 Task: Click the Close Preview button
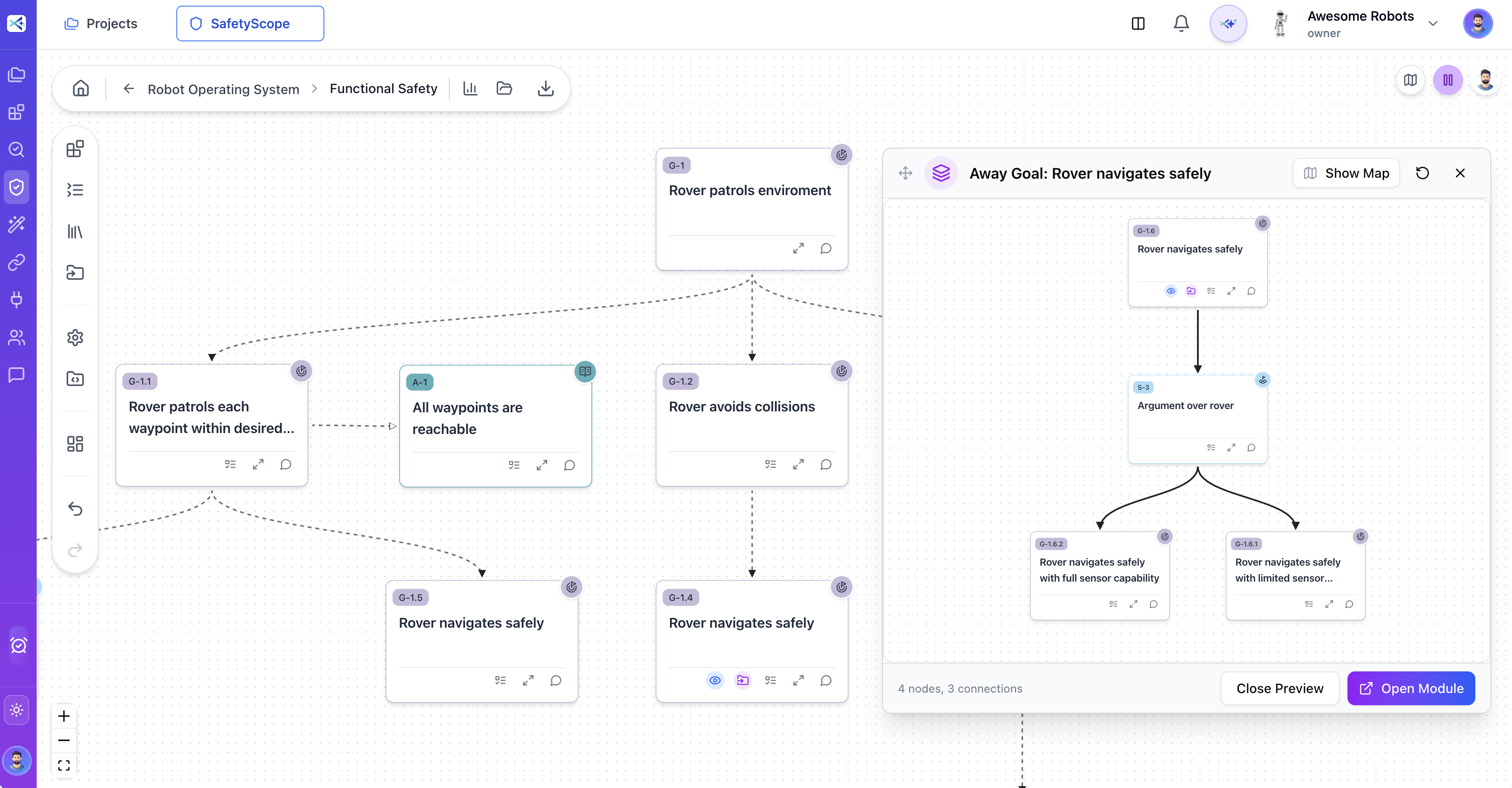1280,688
